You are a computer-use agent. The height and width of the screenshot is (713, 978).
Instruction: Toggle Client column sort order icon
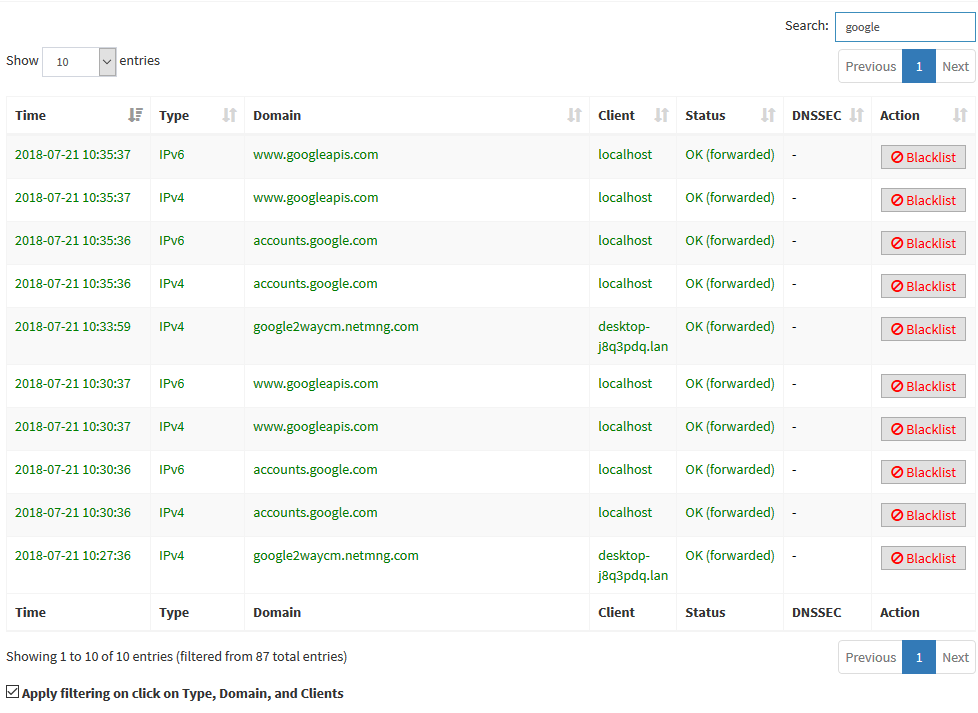click(x=661, y=115)
